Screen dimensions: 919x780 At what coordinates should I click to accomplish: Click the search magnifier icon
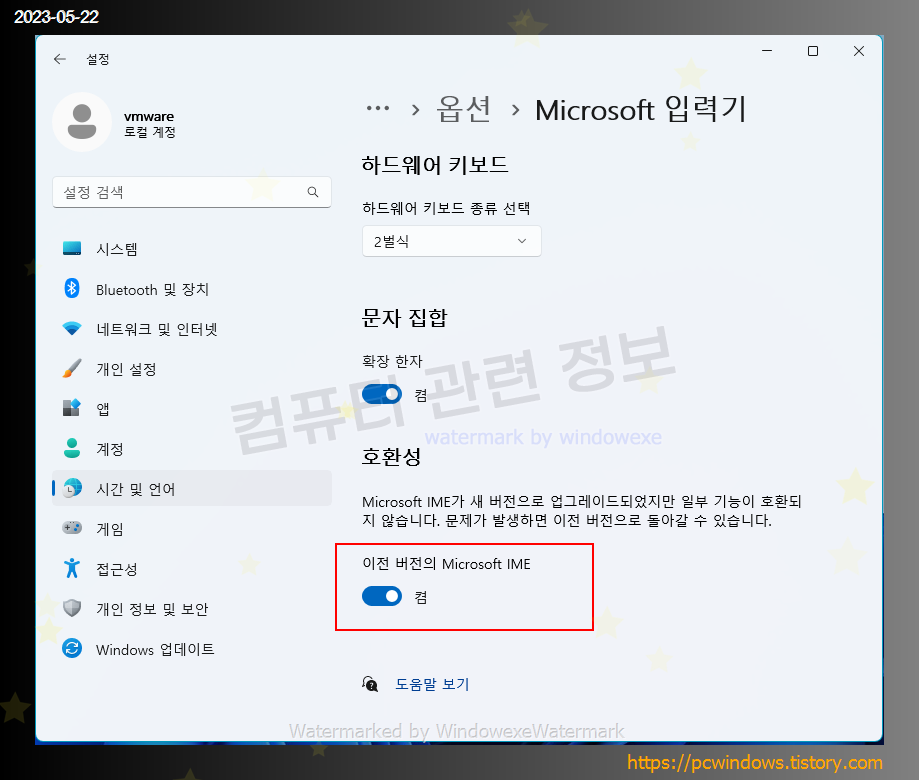(313, 192)
